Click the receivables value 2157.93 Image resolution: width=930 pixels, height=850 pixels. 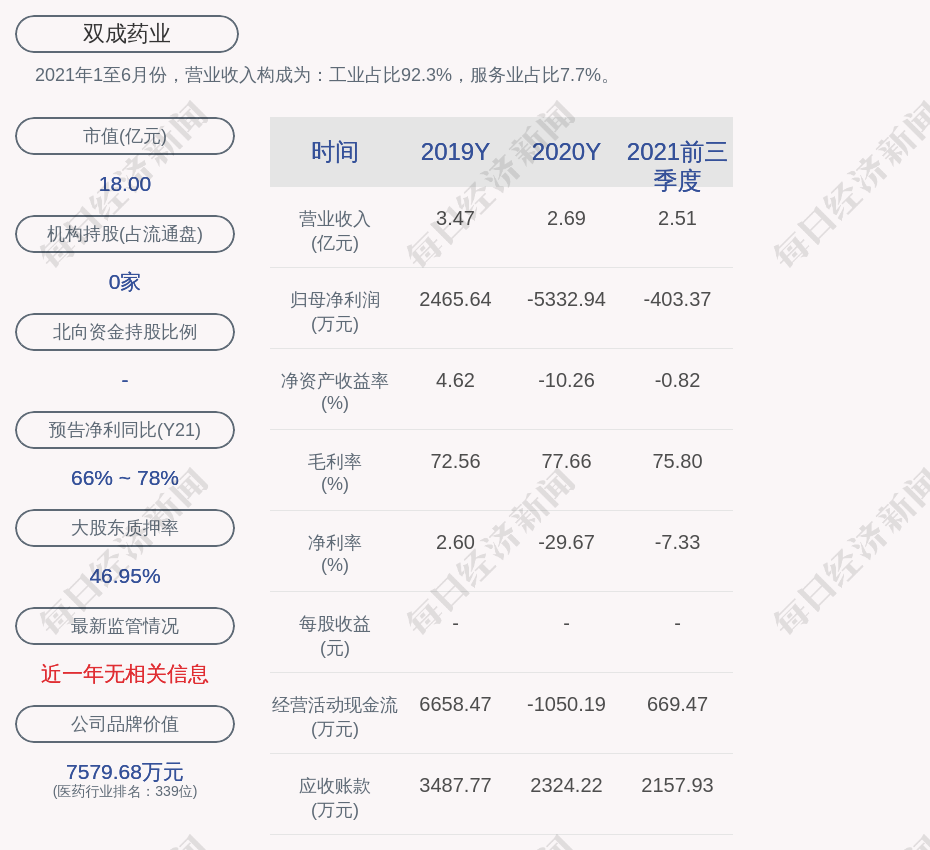(677, 785)
